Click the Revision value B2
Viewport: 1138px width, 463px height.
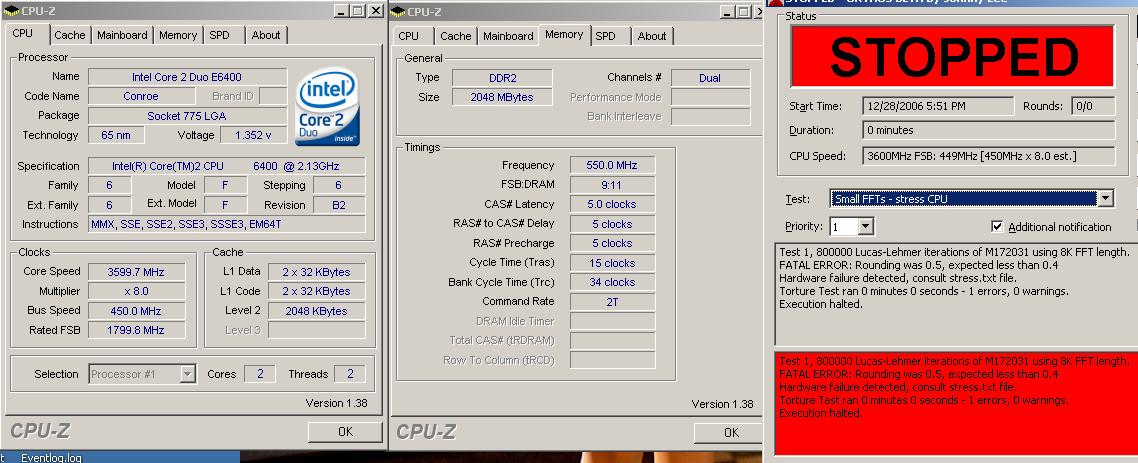pyautogui.click(x=339, y=205)
